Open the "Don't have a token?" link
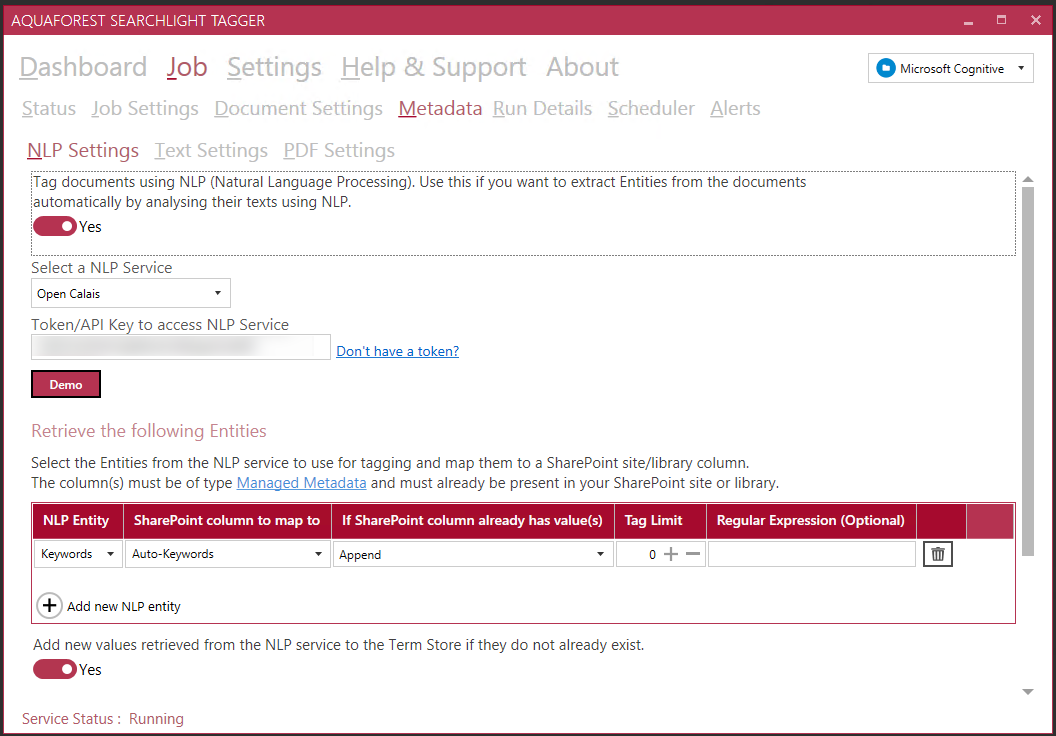Screen dimensions: 1056x736 [x=397, y=351]
